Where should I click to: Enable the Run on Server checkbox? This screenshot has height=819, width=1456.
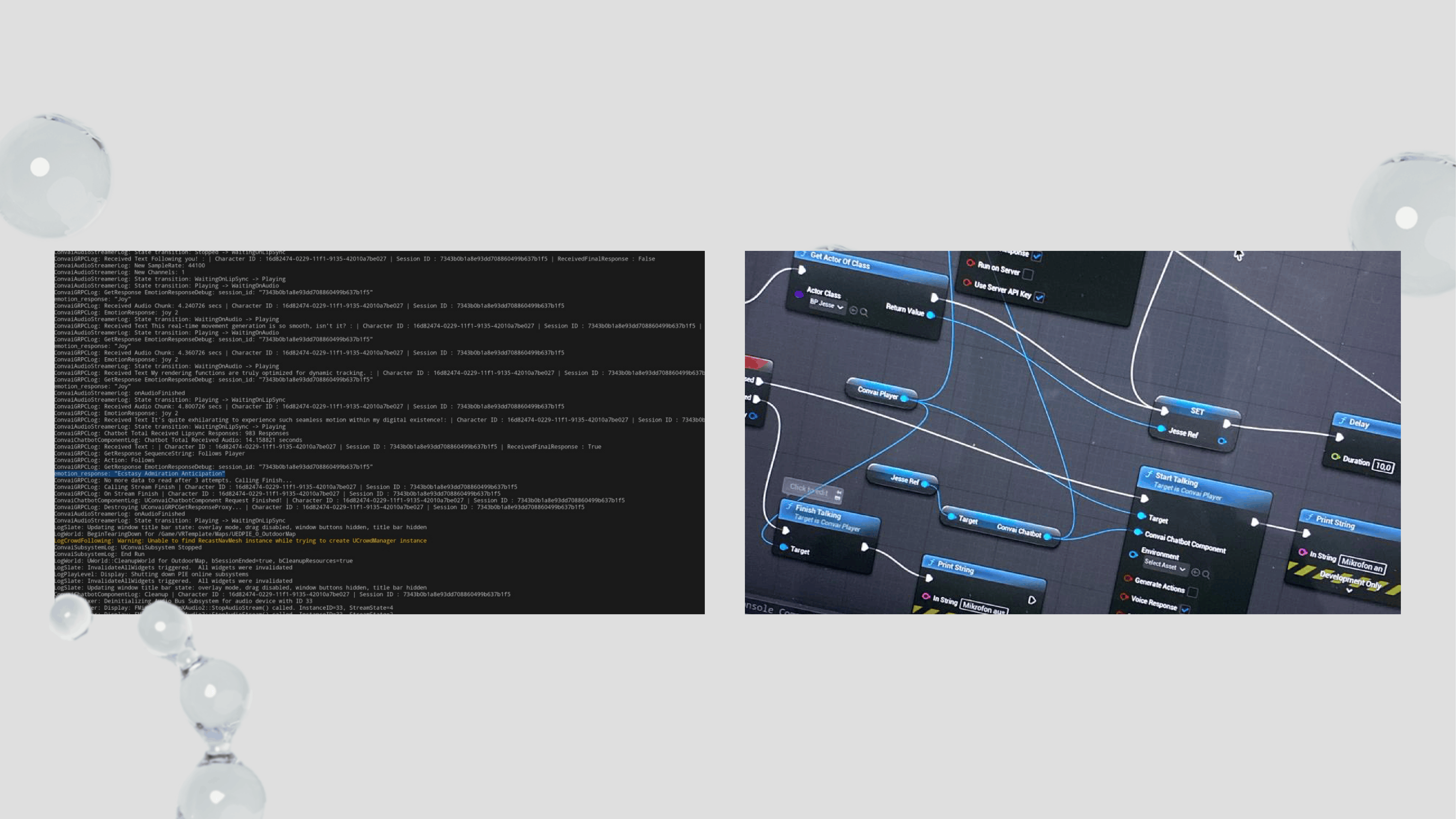point(1028,275)
